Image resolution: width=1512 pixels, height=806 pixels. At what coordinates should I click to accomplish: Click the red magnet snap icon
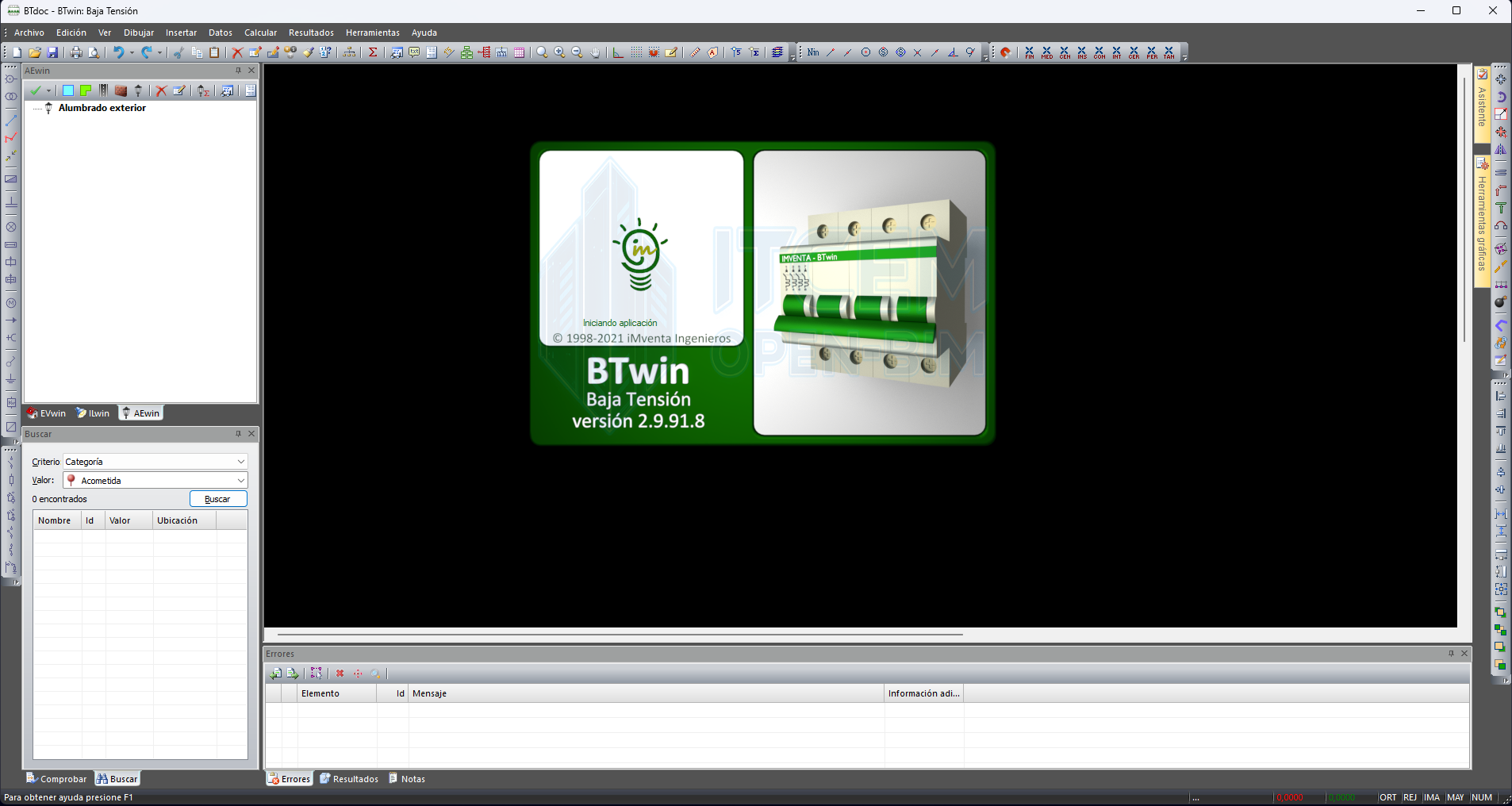[x=1005, y=52]
